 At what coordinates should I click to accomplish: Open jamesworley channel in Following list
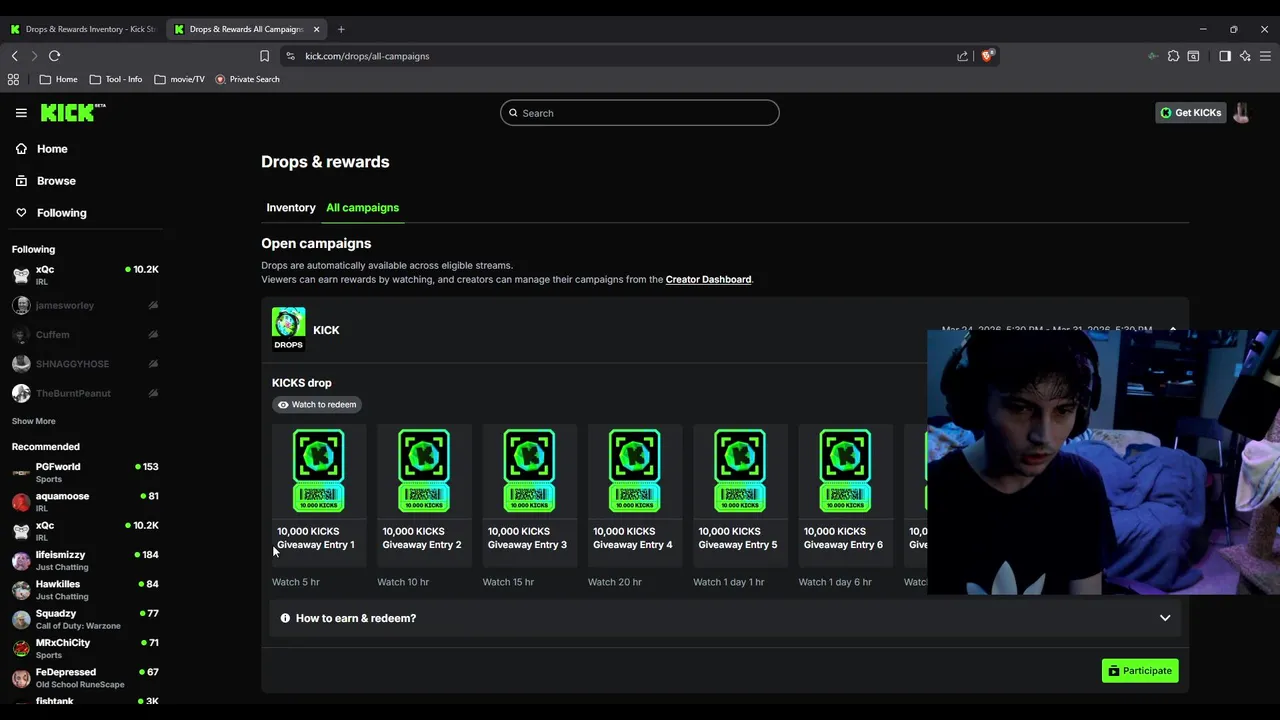pyautogui.click(x=85, y=305)
